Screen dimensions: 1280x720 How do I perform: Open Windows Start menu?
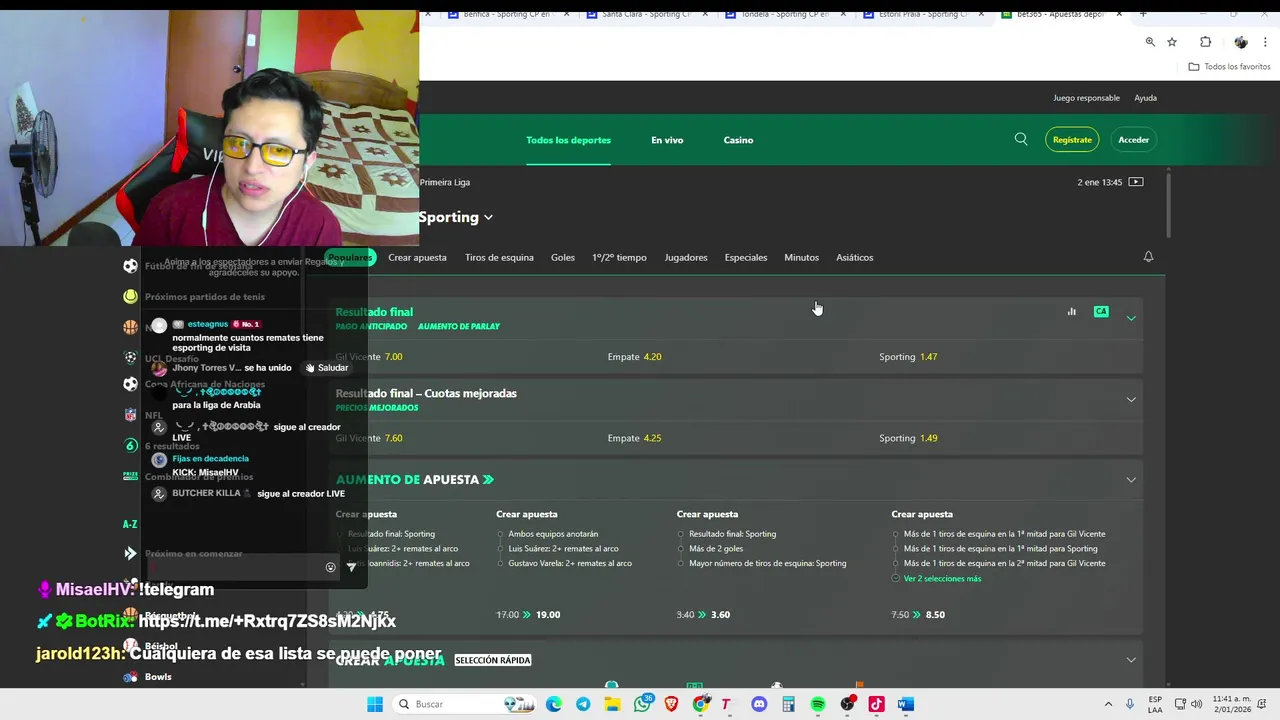[375, 704]
